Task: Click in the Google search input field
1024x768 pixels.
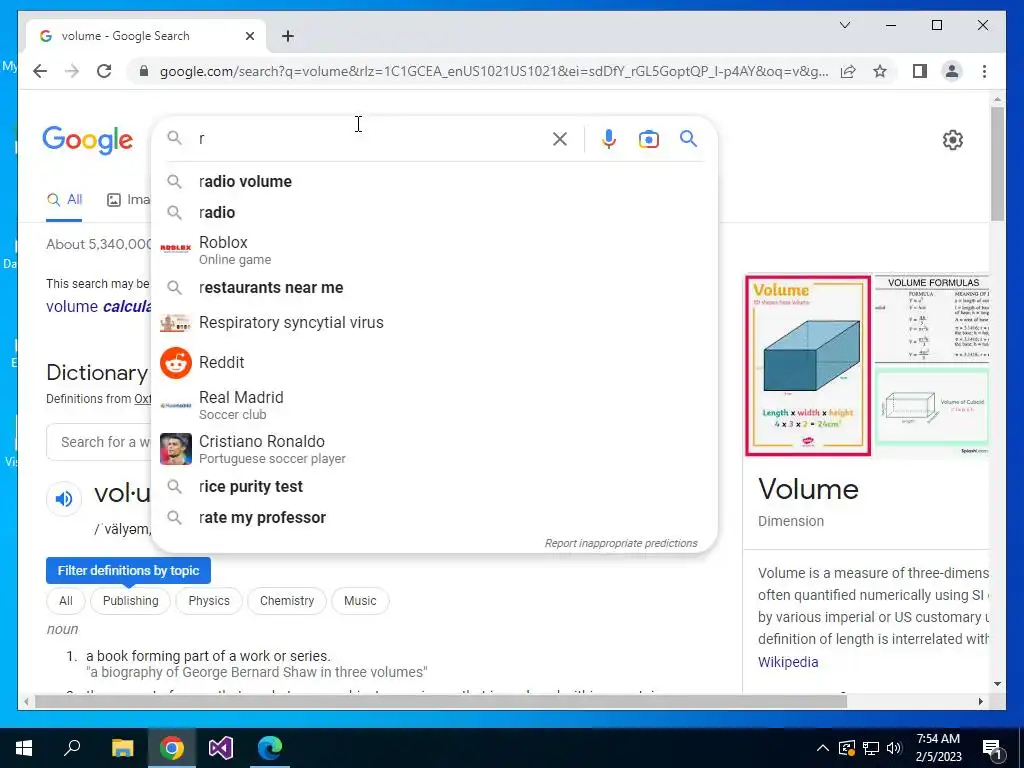Action: click(372, 139)
